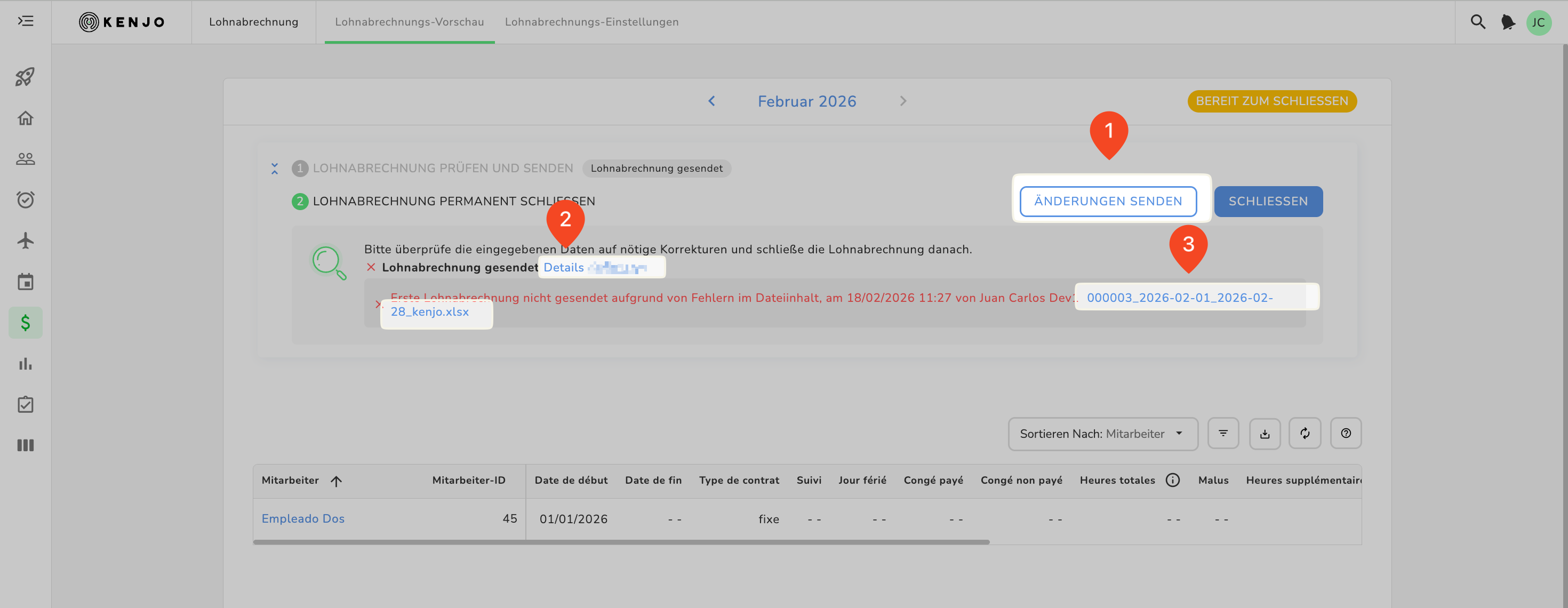Click the table's horizontal scrollbar
Screen dimensions: 1568x608
click(621, 542)
